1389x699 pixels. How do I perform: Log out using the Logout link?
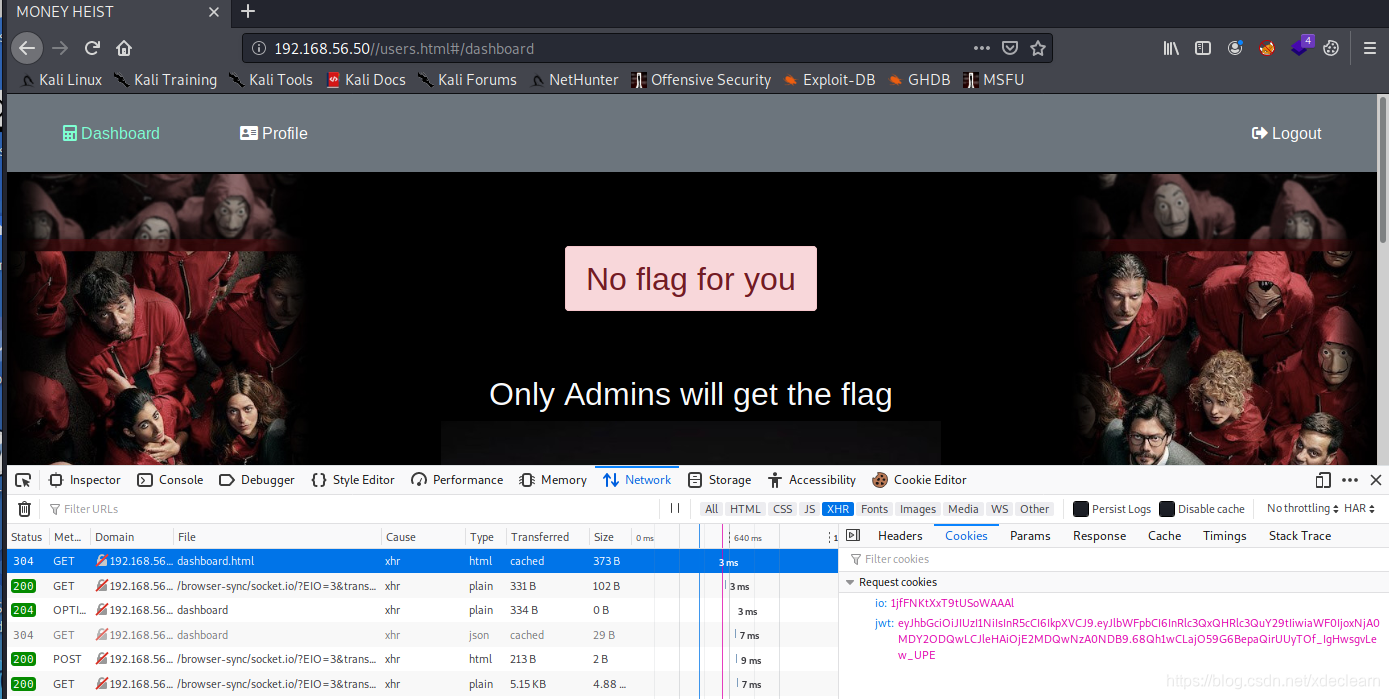point(1286,133)
